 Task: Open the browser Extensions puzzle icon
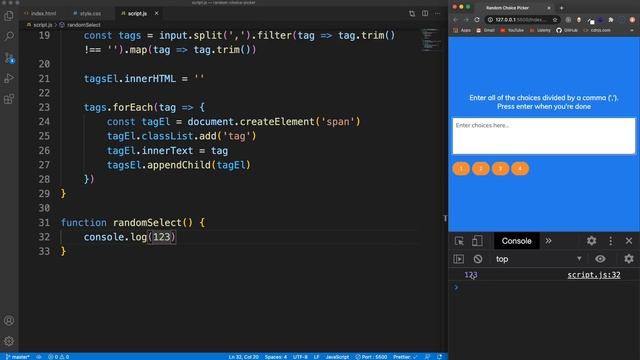tap(611, 20)
